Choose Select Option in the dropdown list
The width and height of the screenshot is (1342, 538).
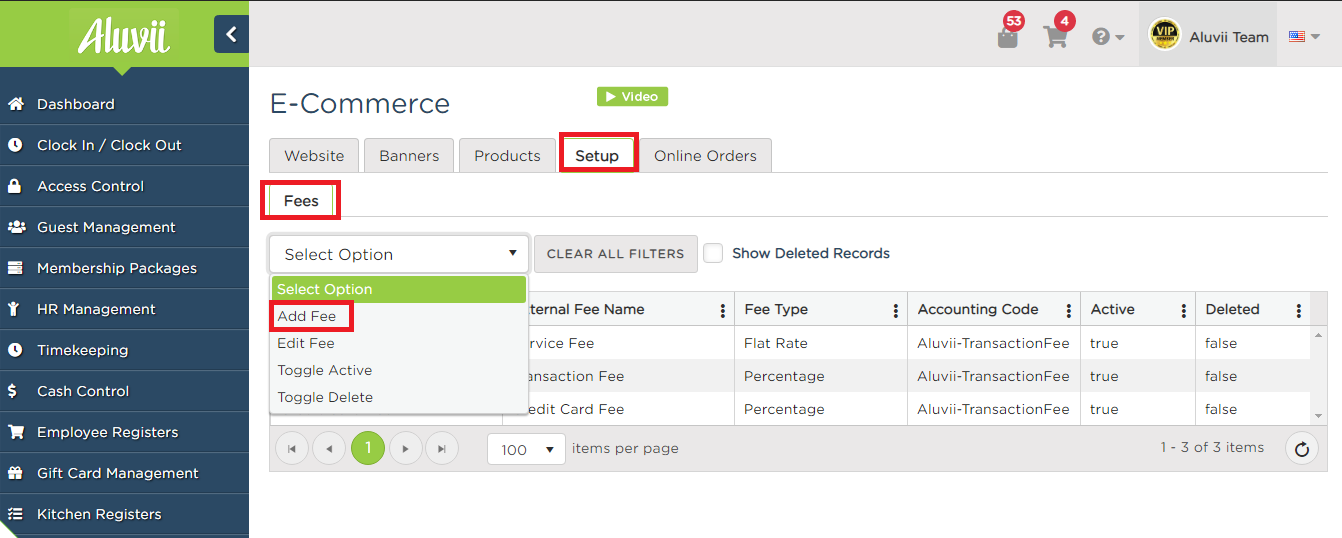pyautogui.click(x=398, y=289)
